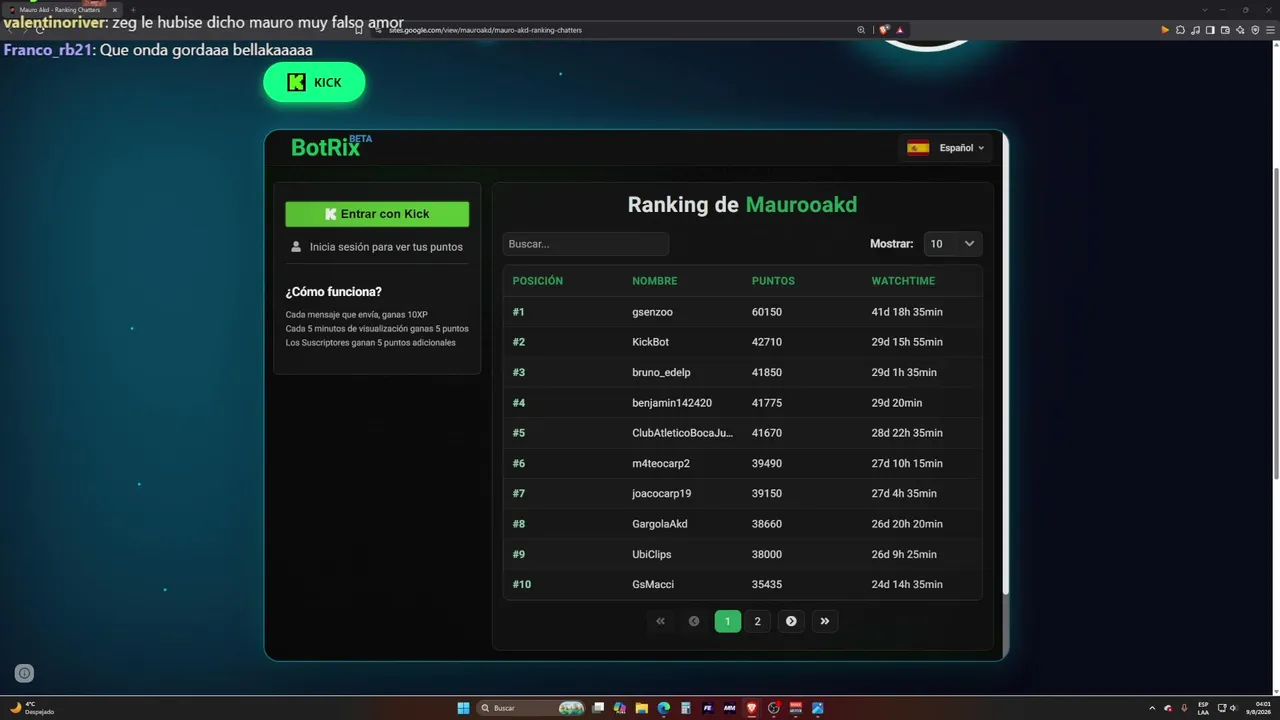Image resolution: width=1280 pixels, height=720 pixels.
Task: Click the user silhouette icon beside Inicia sesión
Action: pyautogui.click(x=296, y=246)
